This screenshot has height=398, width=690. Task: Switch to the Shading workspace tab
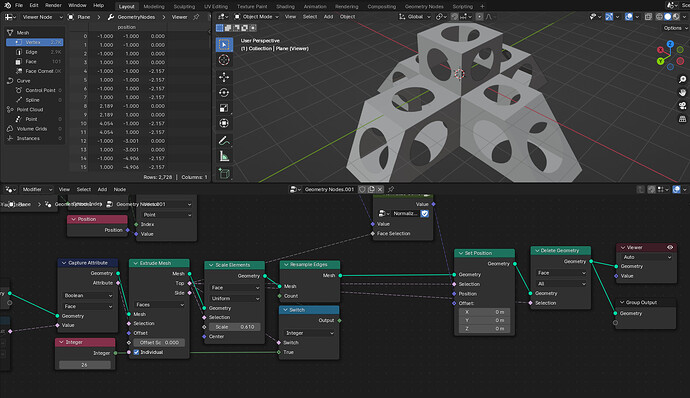click(285, 6)
